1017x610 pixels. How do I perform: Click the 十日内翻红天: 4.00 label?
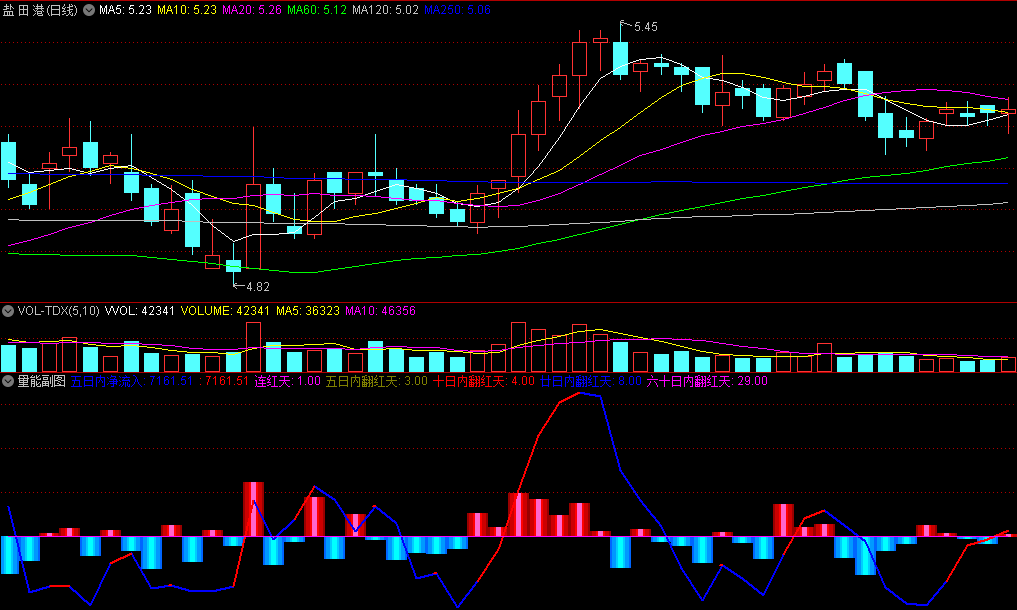(x=483, y=381)
